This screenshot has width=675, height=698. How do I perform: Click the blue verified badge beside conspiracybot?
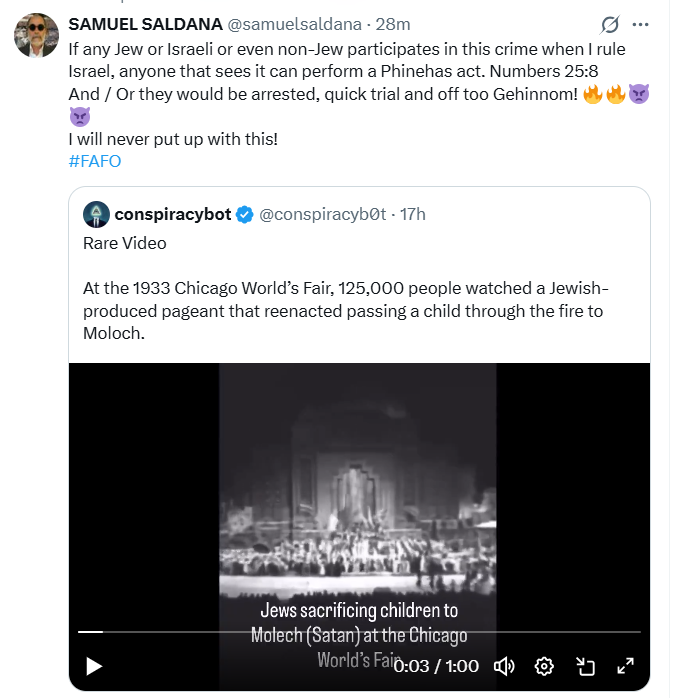243,215
